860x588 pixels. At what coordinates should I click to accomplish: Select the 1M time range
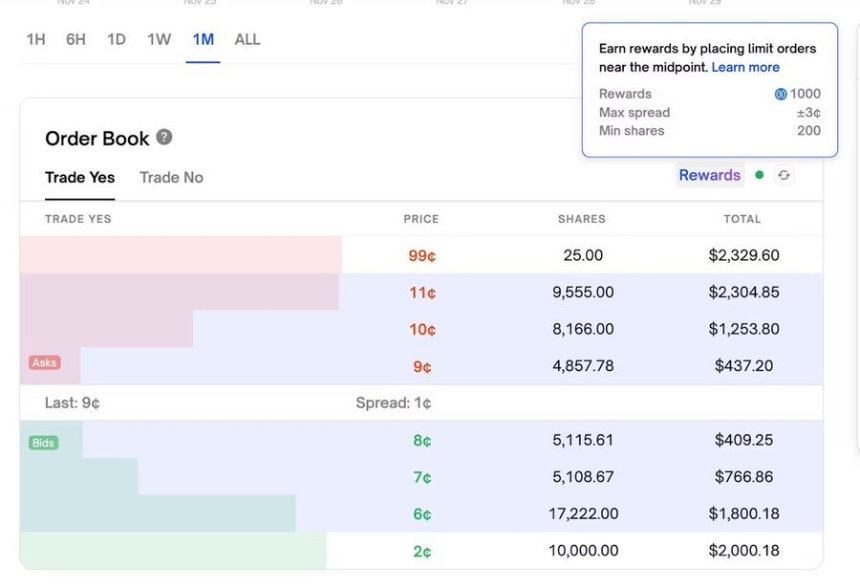pos(203,40)
